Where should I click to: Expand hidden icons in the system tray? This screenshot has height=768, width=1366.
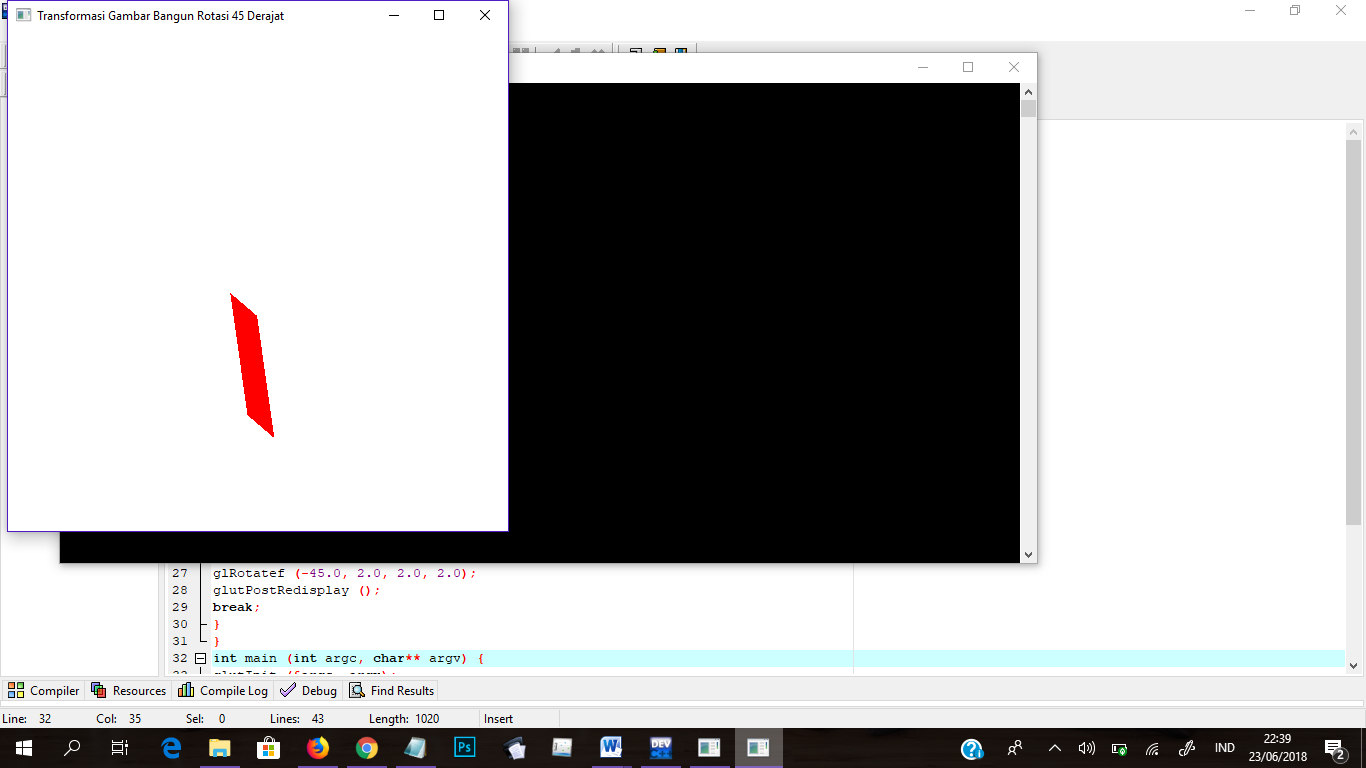(x=1054, y=747)
